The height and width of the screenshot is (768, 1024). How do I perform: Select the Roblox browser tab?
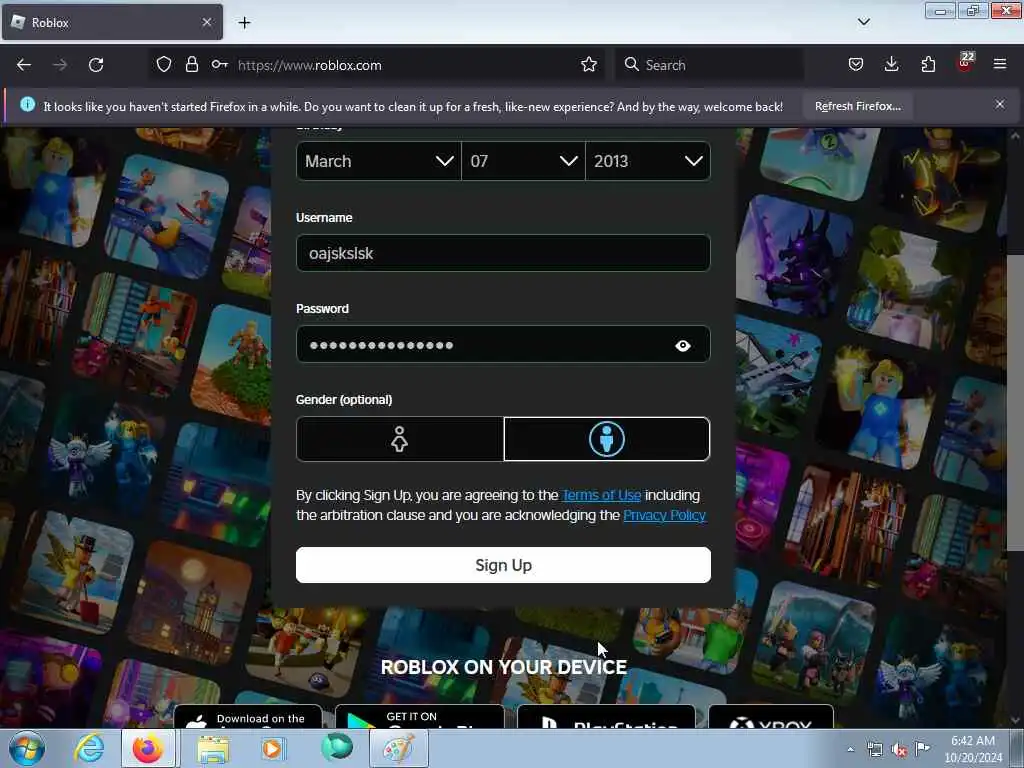click(x=112, y=22)
